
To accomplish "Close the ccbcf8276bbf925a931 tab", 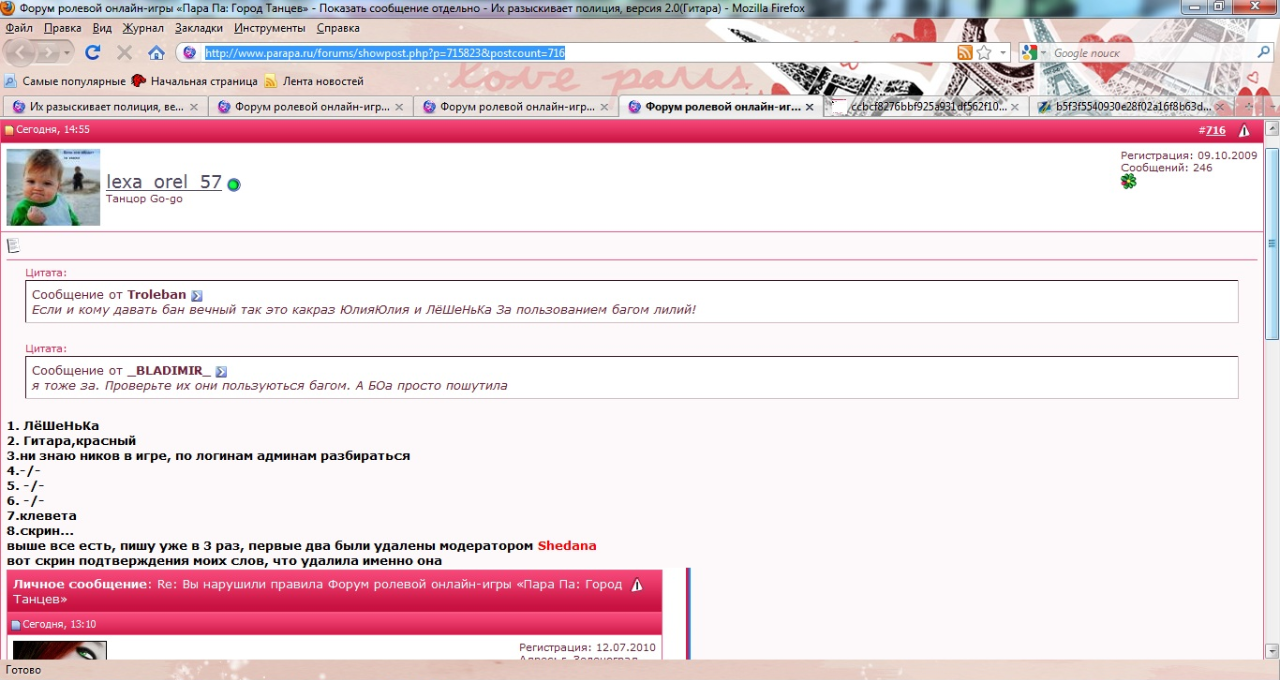I will tap(1014, 107).
